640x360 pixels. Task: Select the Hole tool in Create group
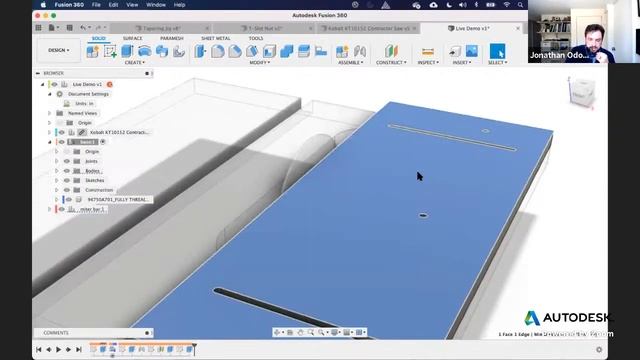(x=162, y=51)
